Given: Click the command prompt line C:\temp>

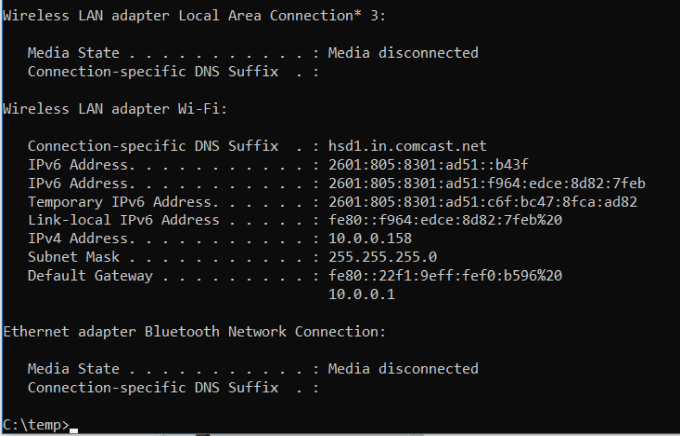Looking at the screenshot, I should [x=36, y=425].
